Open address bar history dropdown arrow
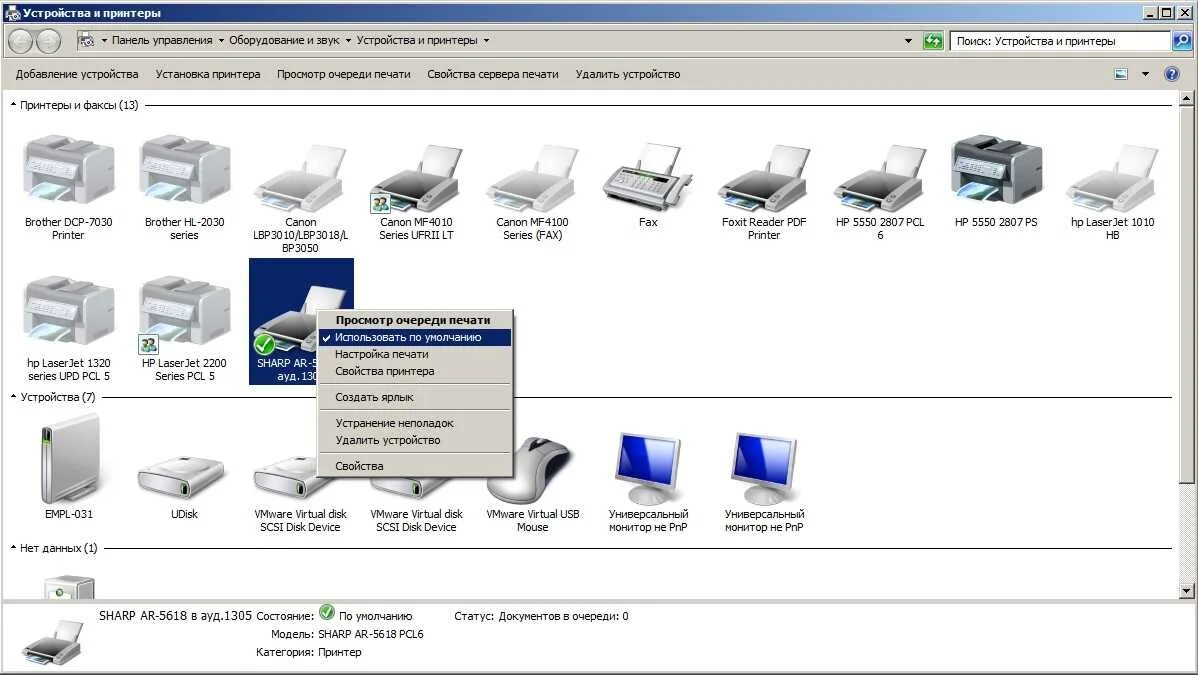 (x=908, y=41)
